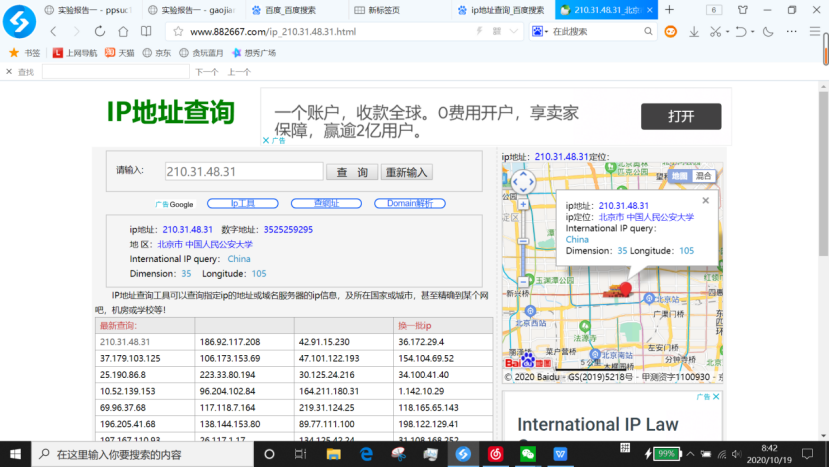The width and height of the screenshot is (830, 467).
Task: Click the undo closed tab icon
Action: (x=741, y=32)
